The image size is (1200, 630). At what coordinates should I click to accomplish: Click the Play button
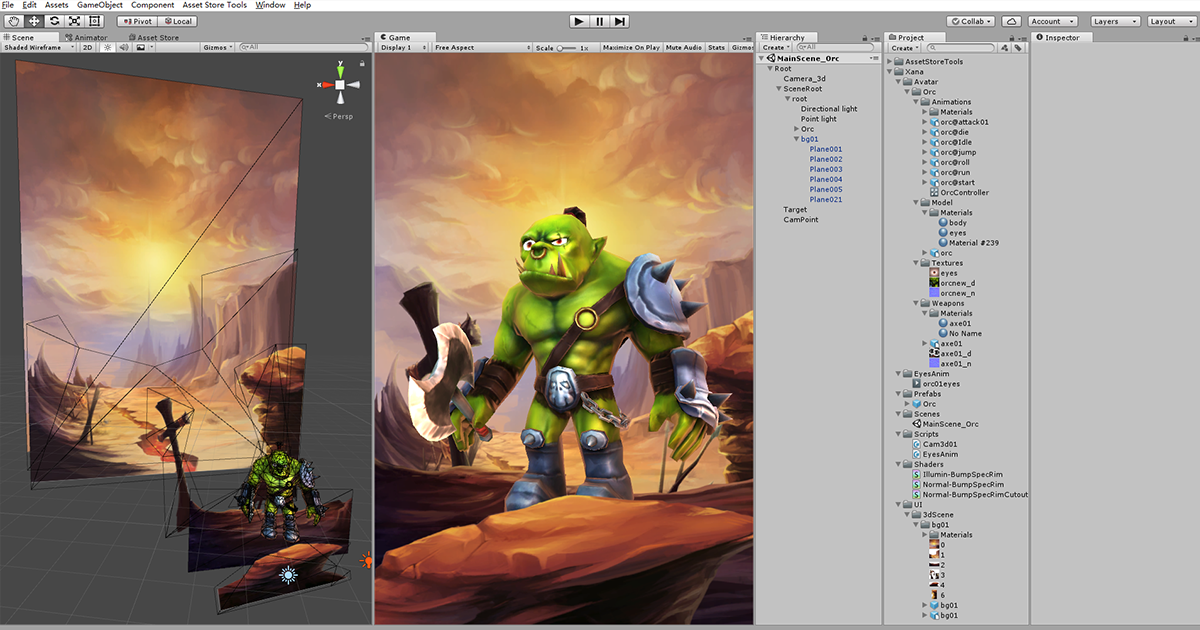pyautogui.click(x=579, y=21)
